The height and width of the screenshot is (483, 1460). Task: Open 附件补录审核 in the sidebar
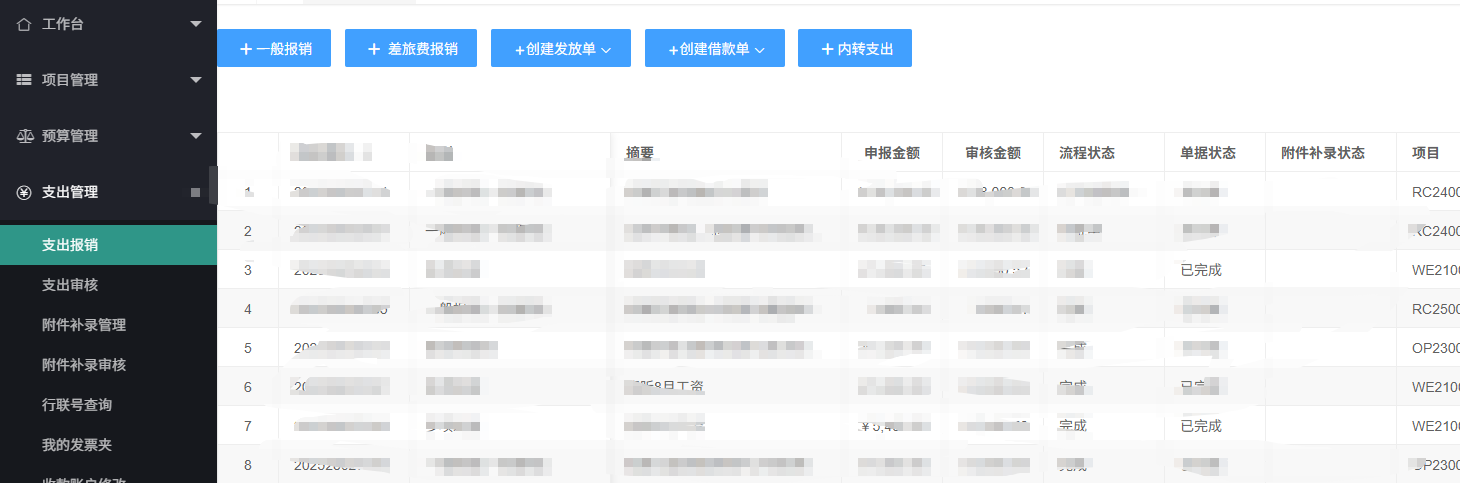[x=84, y=365]
